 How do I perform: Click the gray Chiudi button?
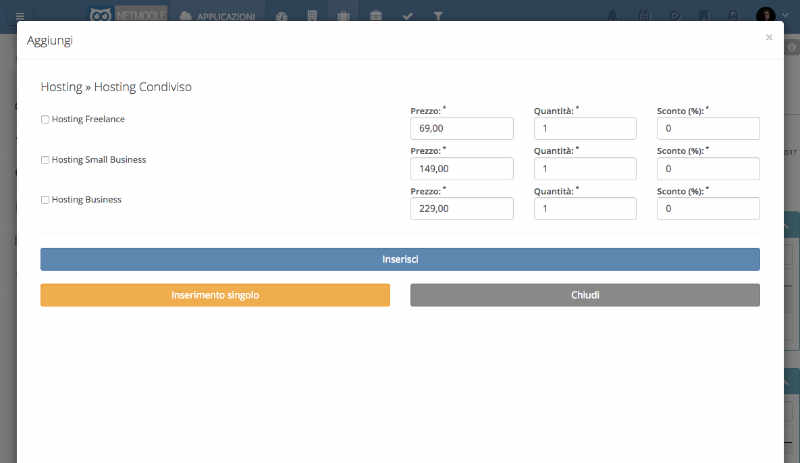tap(585, 295)
